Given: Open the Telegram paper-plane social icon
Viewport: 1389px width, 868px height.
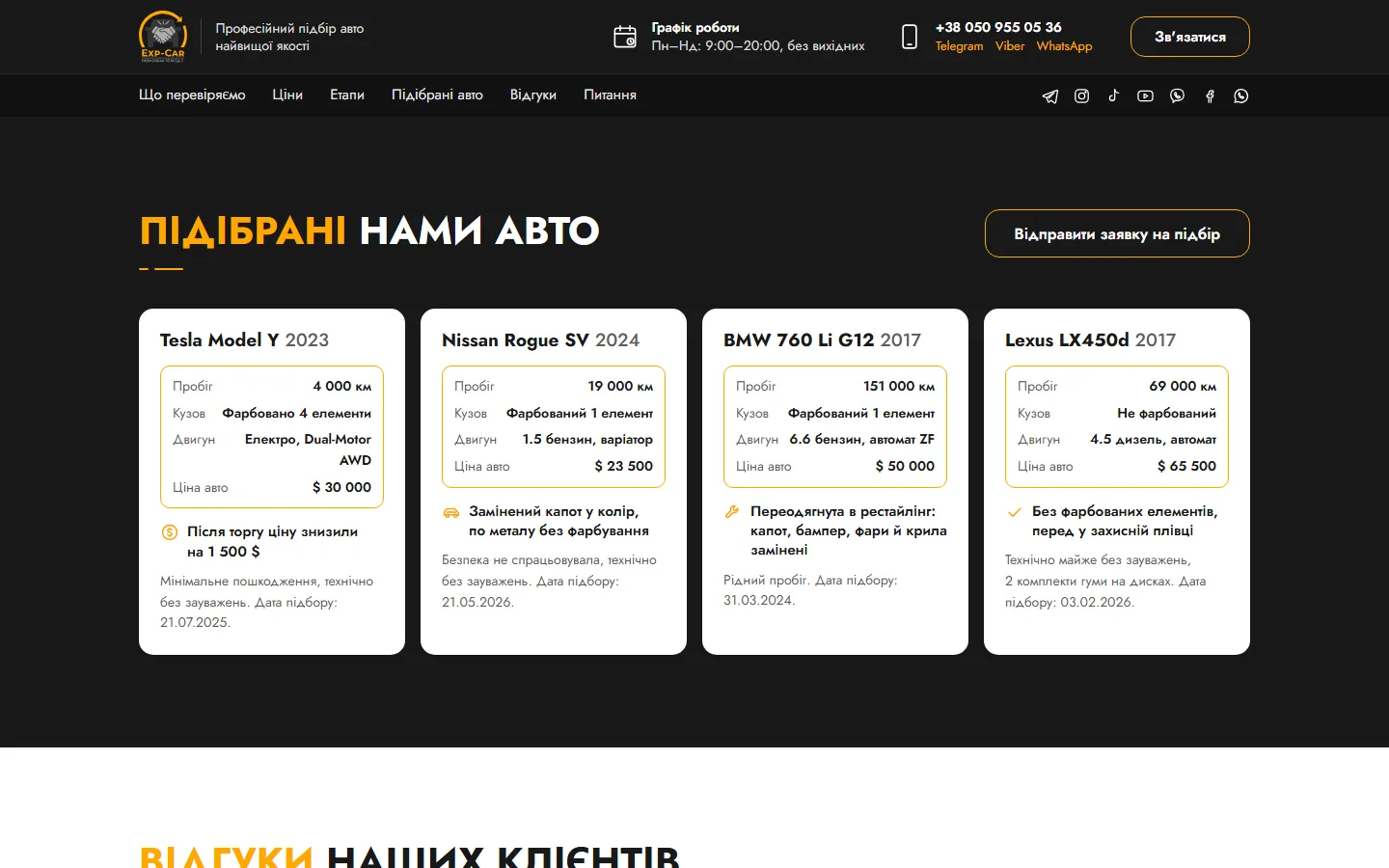Looking at the screenshot, I should [1050, 95].
